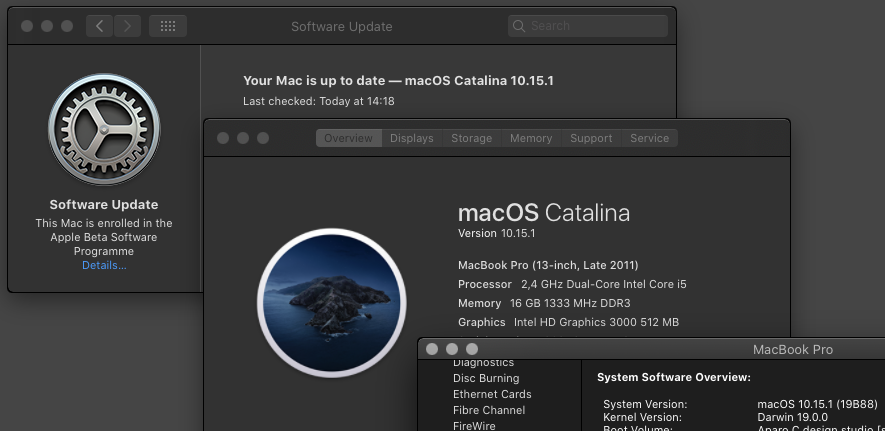Switch to the Displays tab
Screen dimensions: 885x431
pyautogui.click(x=412, y=138)
